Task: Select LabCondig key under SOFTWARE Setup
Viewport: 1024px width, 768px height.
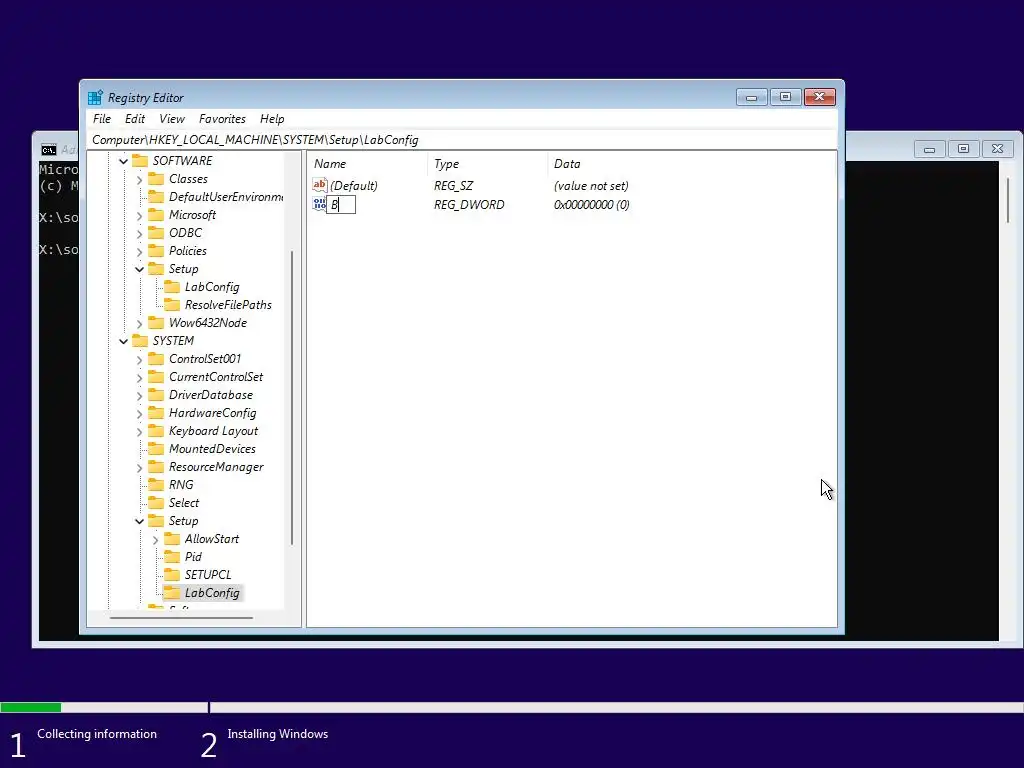Action: [x=212, y=287]
